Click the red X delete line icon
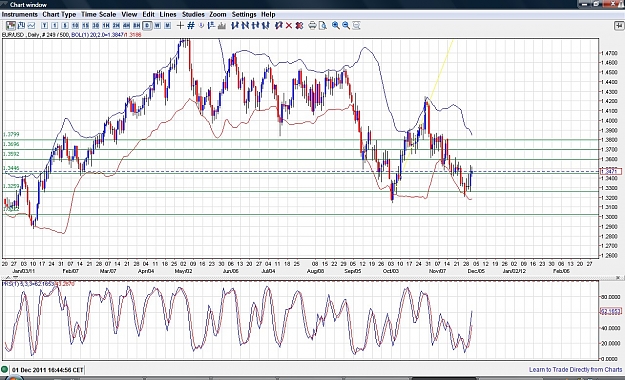This screenshot has width=625, height=380. pos(289,26)
